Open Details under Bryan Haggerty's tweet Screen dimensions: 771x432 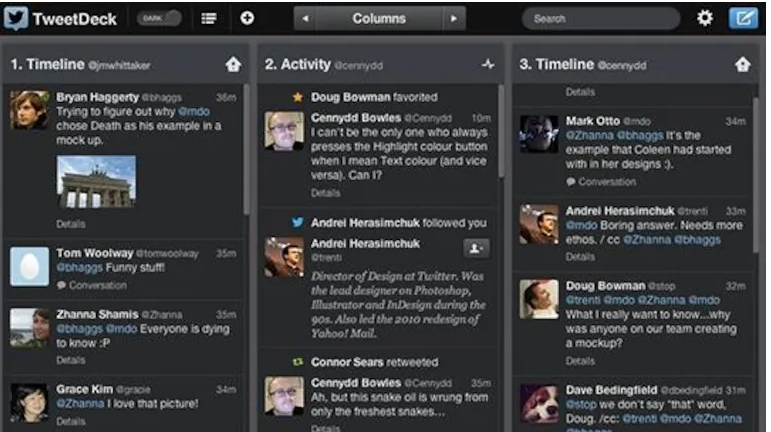[71, 224]
